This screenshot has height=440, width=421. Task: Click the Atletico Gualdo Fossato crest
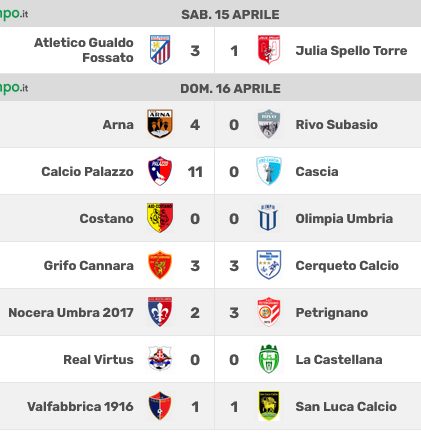point(160,50)
